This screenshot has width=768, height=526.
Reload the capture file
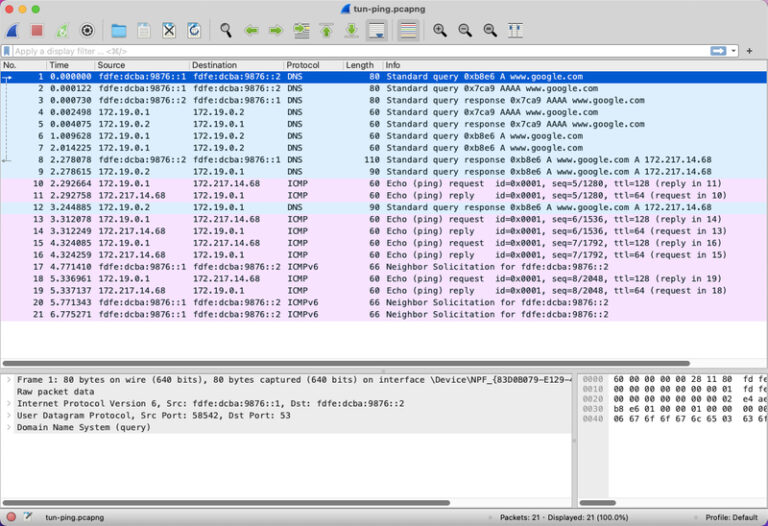point(193,31)
